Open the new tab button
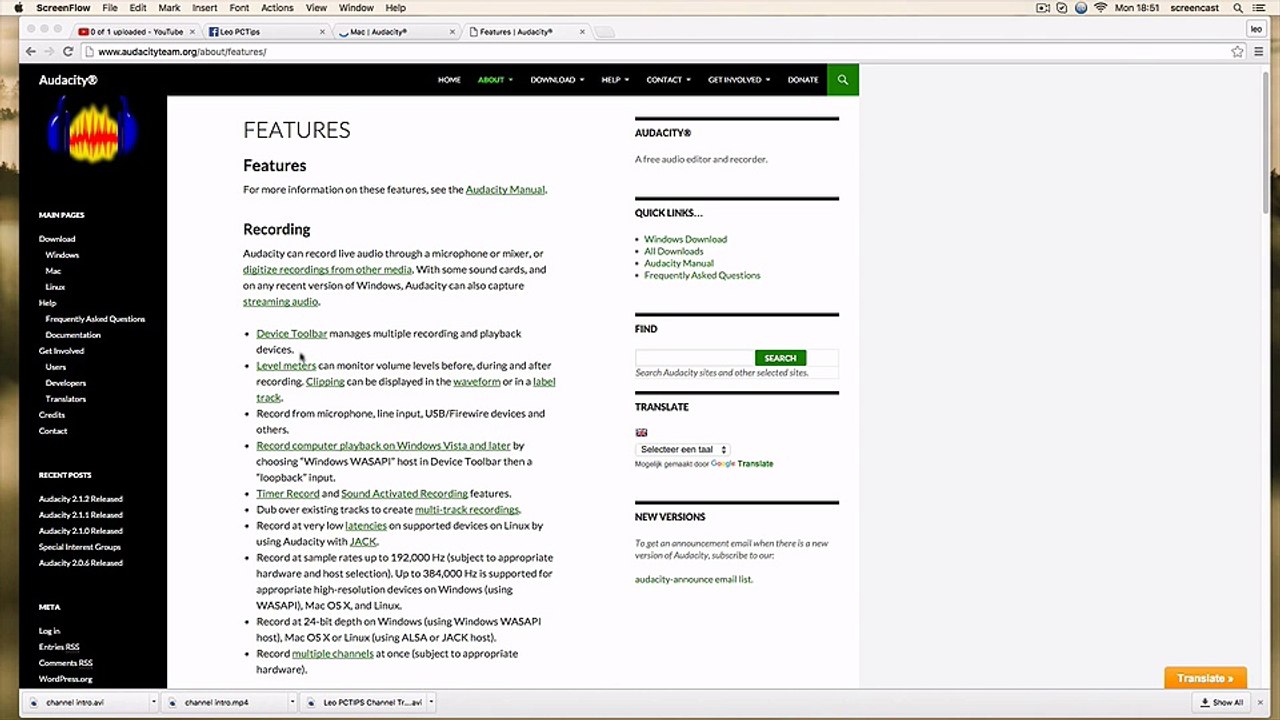This screenshot has width=1280, height=720. click(606, 32)
